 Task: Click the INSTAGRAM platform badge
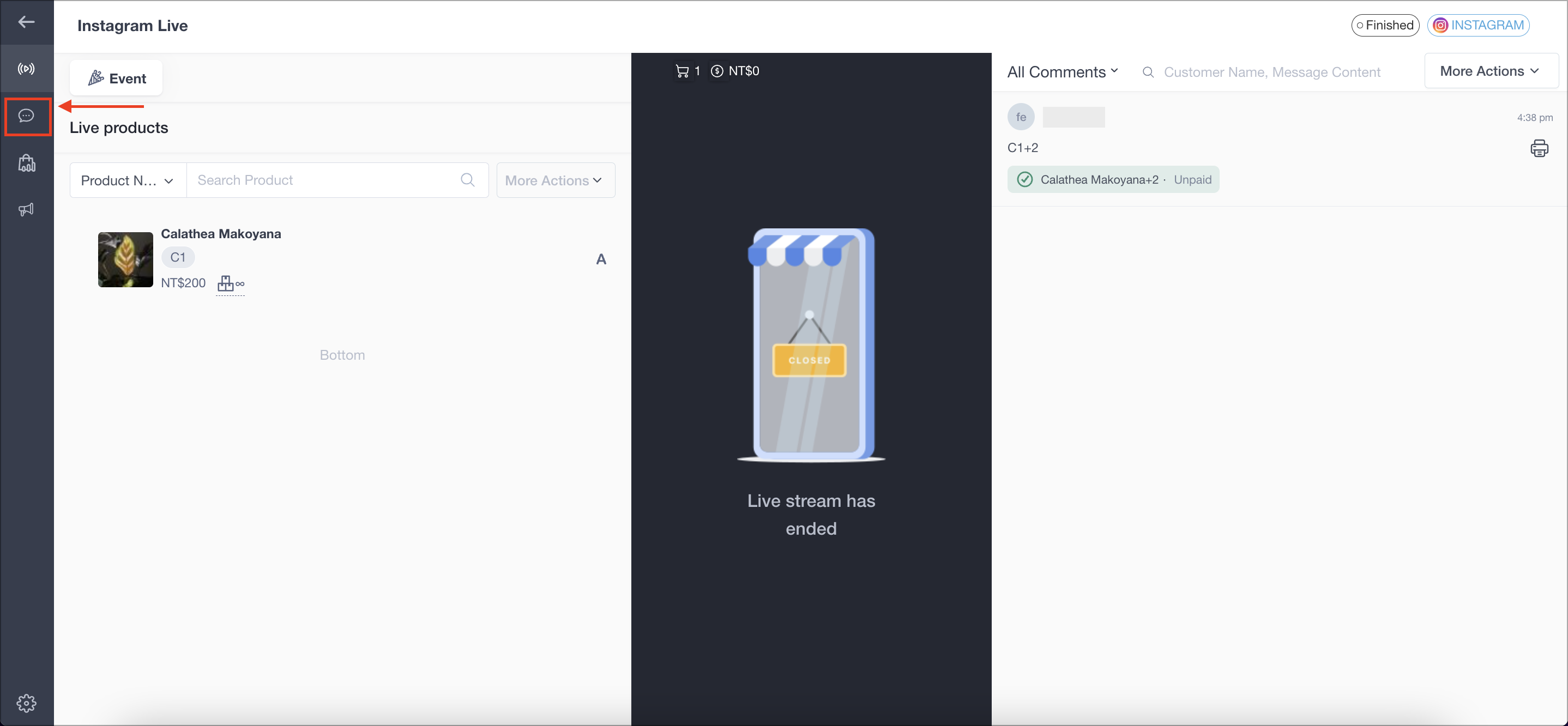(1477, 26)
